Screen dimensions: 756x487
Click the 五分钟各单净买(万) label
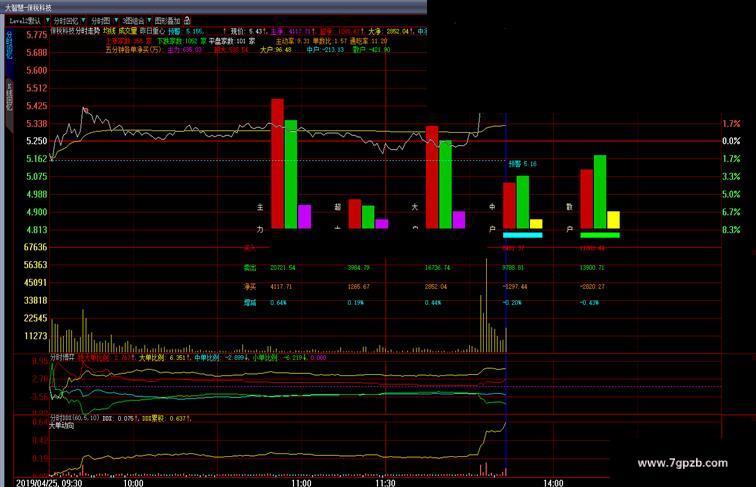coord(134,49)
